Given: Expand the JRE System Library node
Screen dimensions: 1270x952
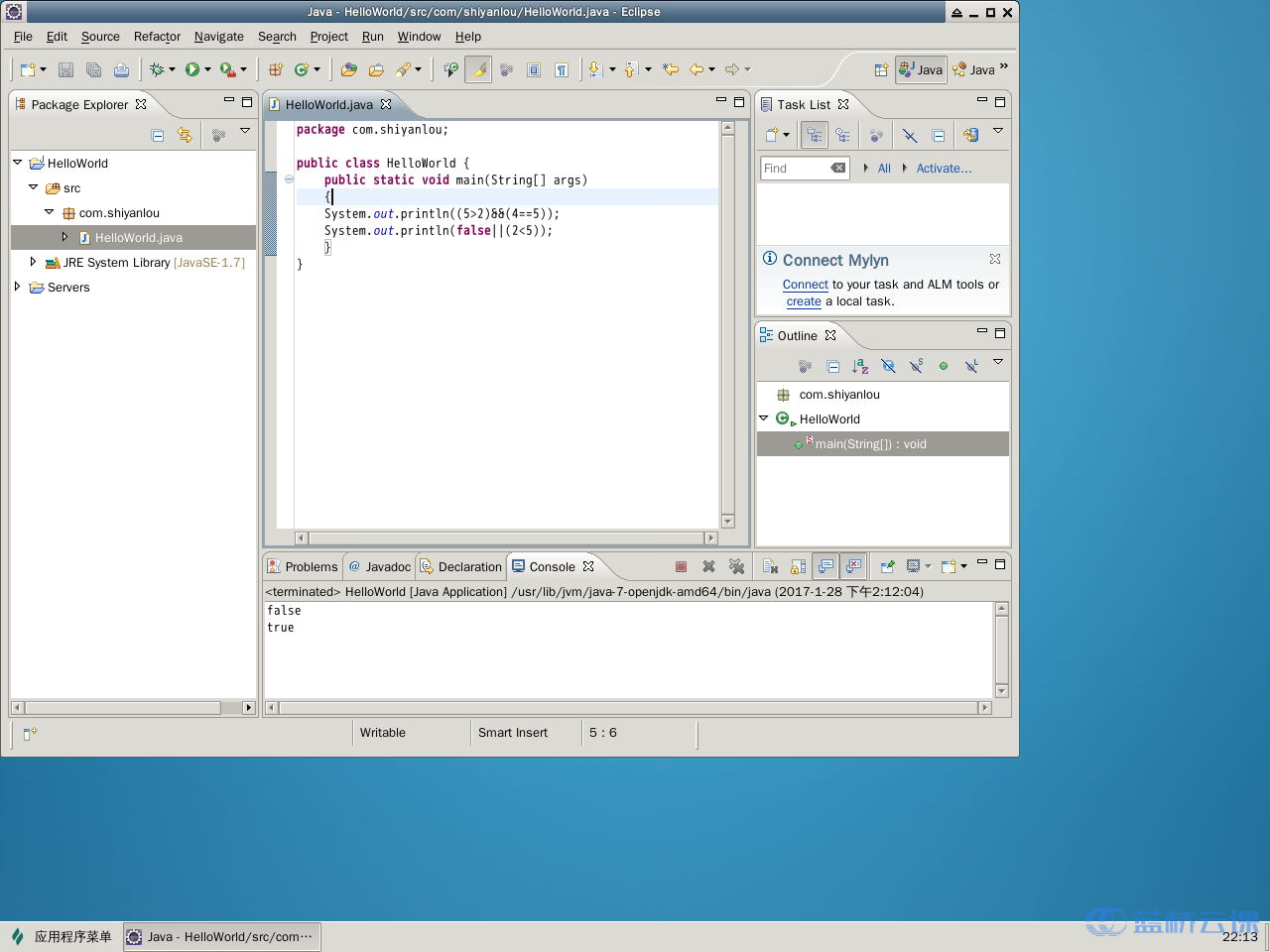Looking at the screenshot, I should [33, 263].
